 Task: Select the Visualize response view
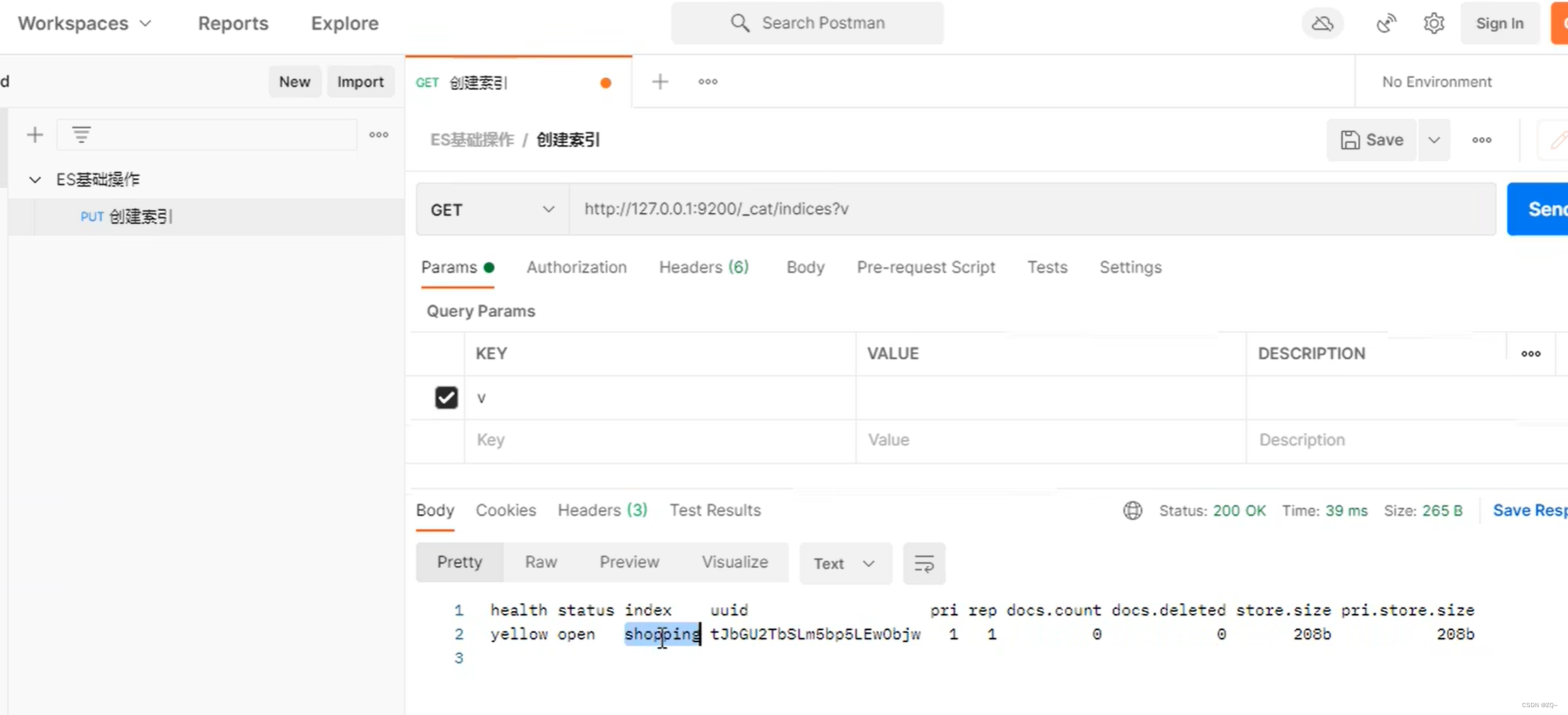coord(735,562)
